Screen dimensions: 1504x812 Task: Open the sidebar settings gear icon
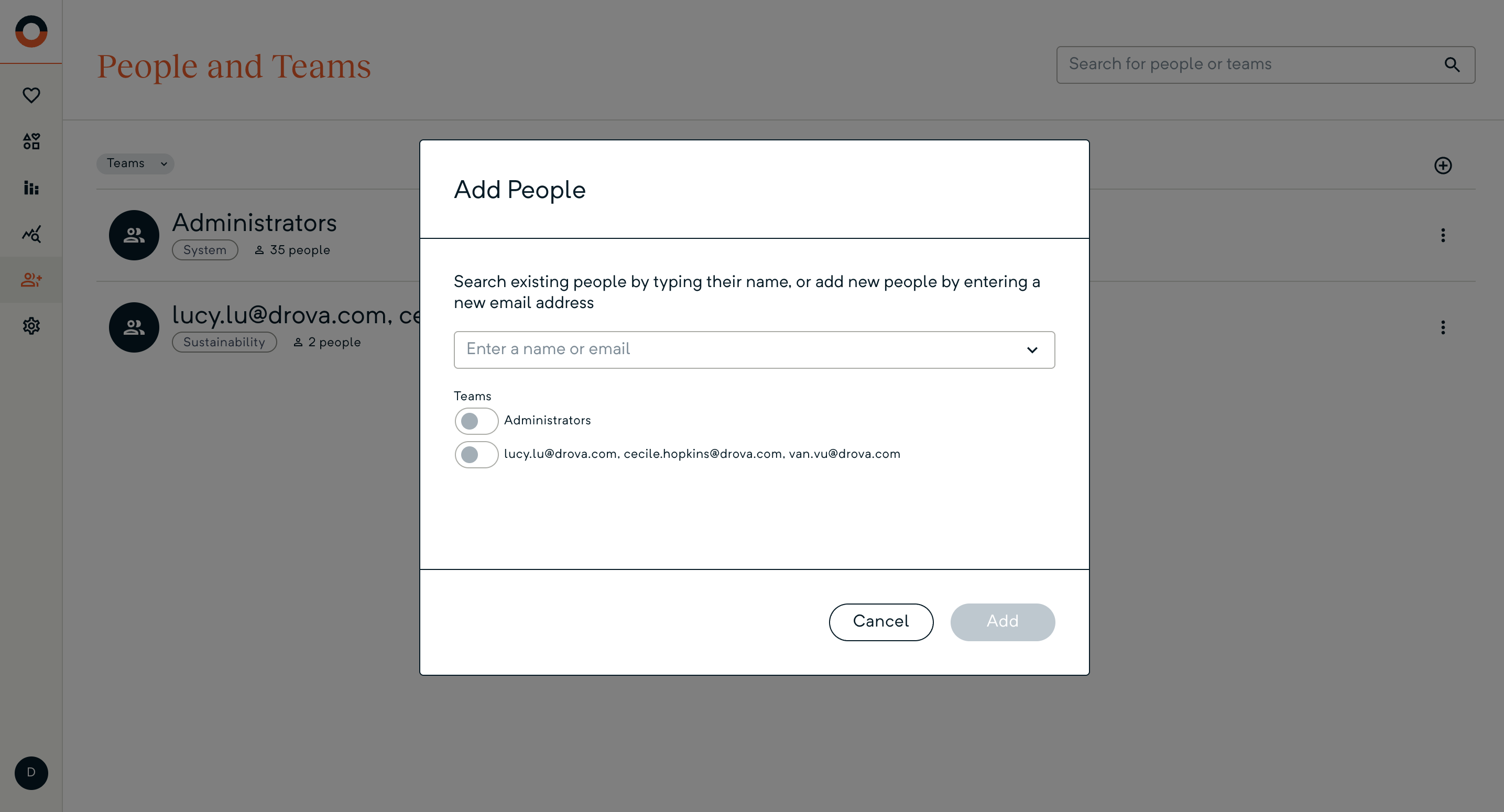31,326
